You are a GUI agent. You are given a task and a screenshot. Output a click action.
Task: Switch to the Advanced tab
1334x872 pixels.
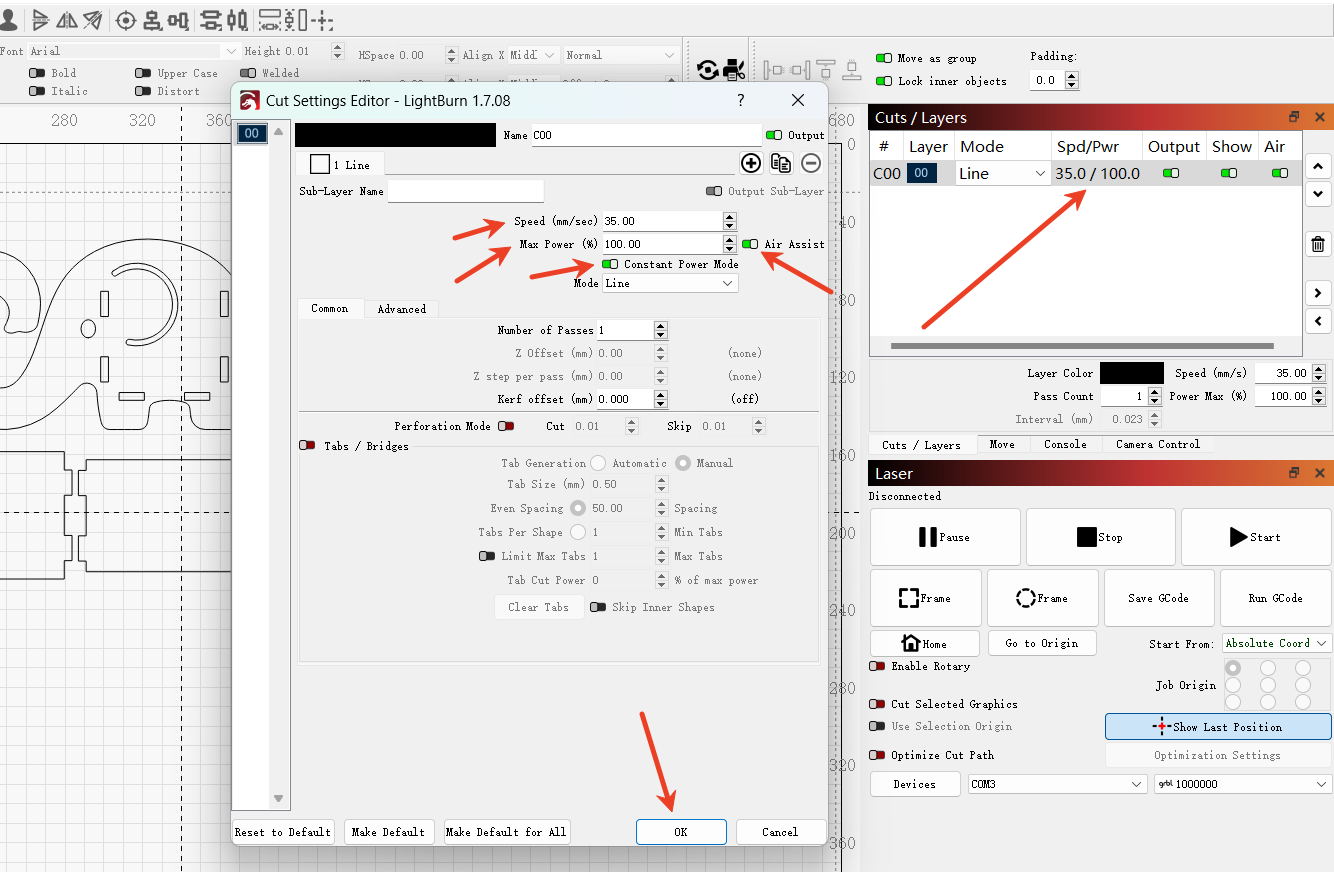point(402,309)
